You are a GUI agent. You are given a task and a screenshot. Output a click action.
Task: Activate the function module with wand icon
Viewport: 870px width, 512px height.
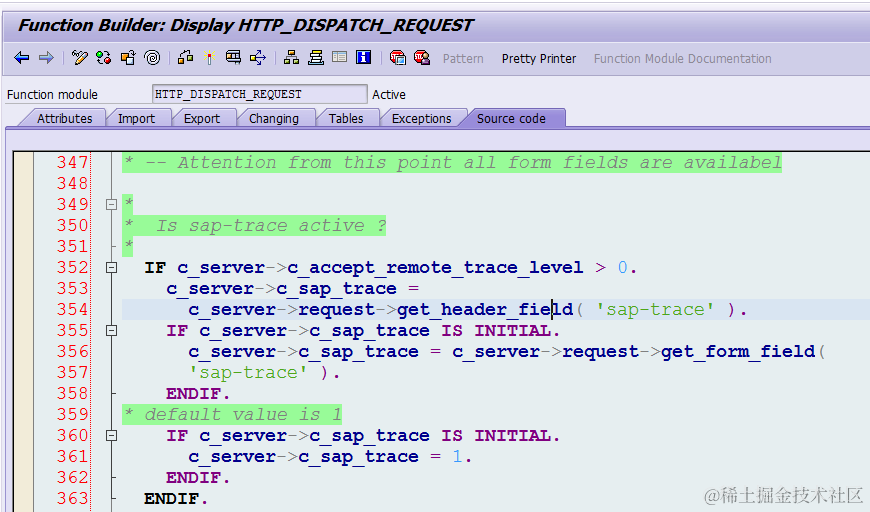coord(209,58)
